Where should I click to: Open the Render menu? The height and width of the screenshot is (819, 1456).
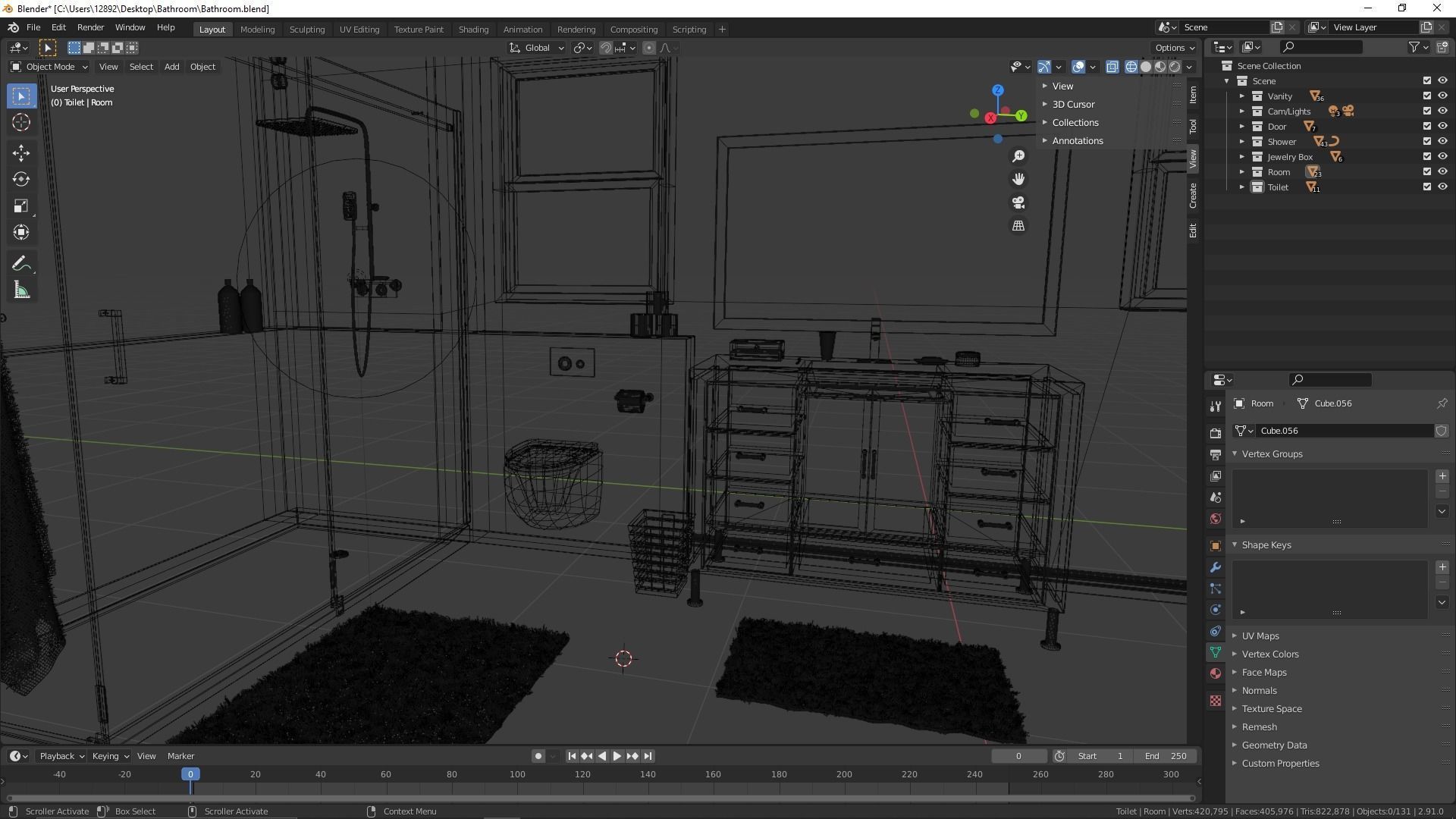click(x=90, y=27)
